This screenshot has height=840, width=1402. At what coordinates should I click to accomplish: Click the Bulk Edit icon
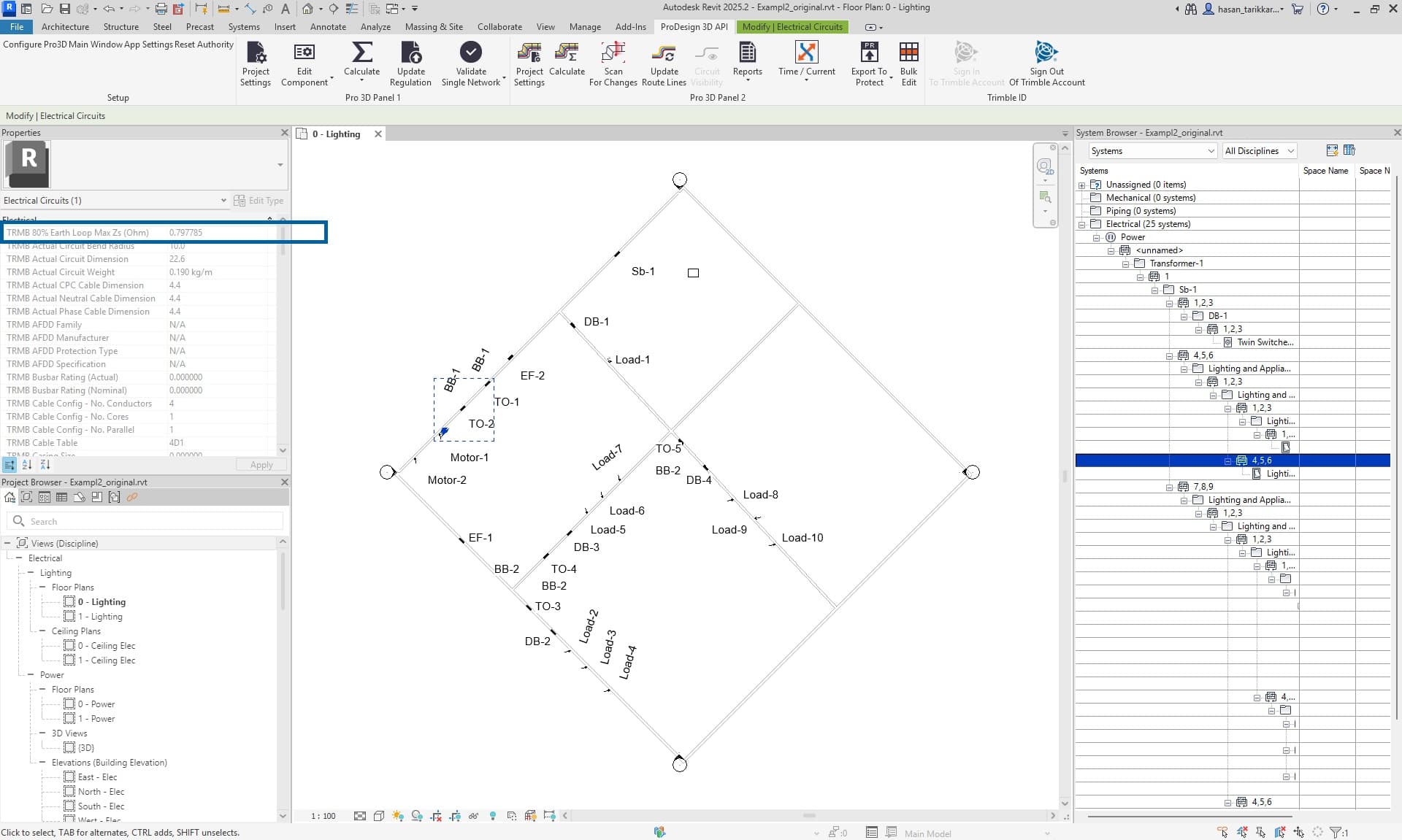click(908, 53)
